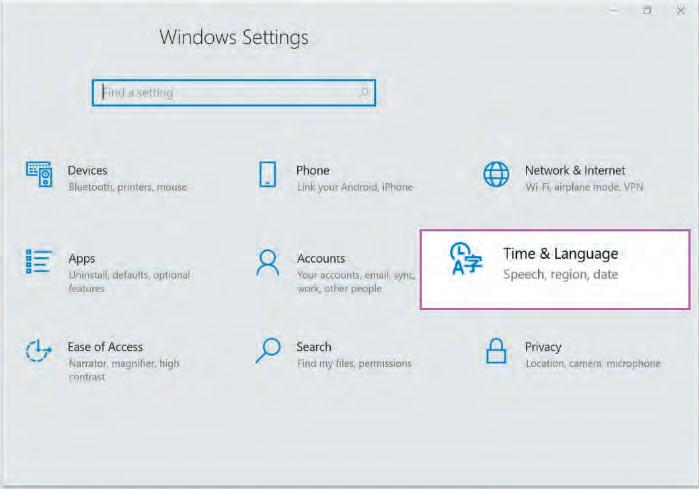Choose the Privacy category title
The width and height of the screenshot is (699, 489).
543,347
